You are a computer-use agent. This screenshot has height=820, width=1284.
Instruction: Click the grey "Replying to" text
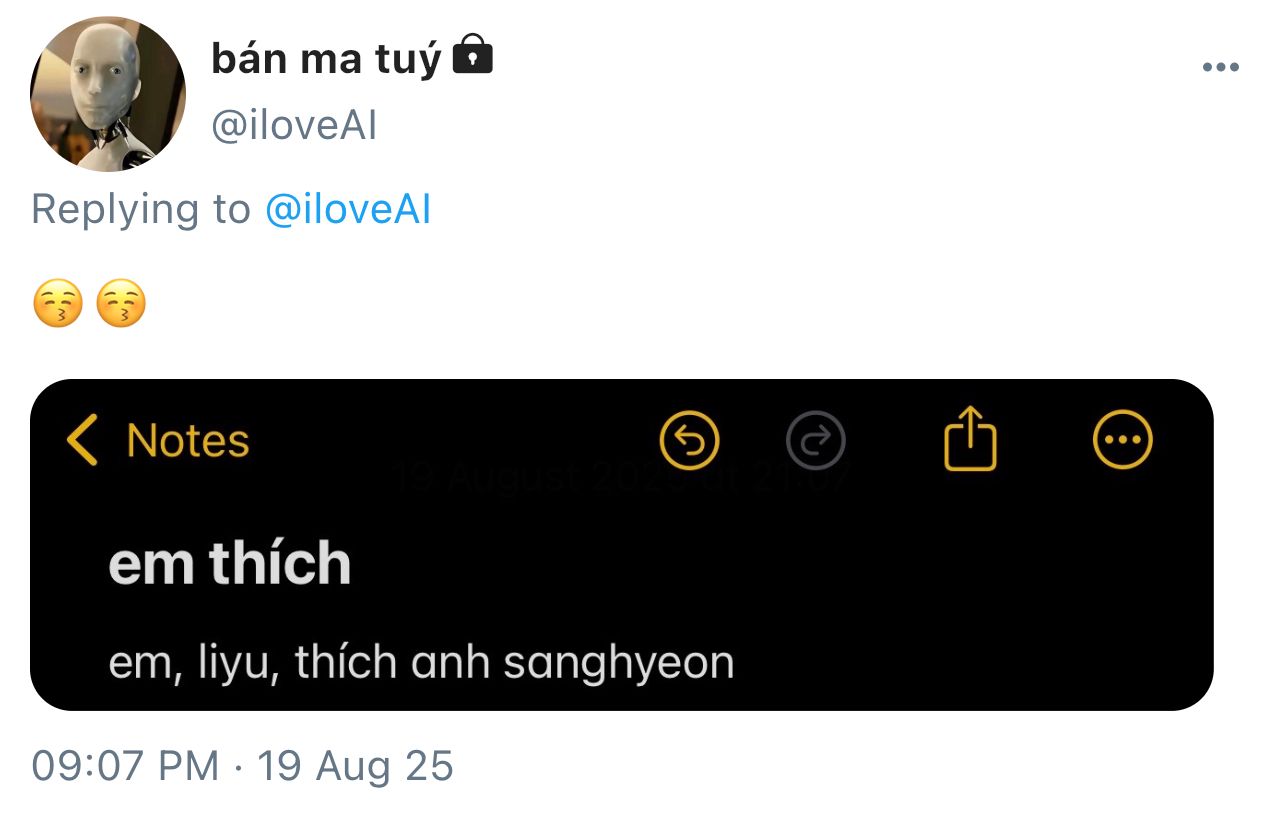(140, 209)
